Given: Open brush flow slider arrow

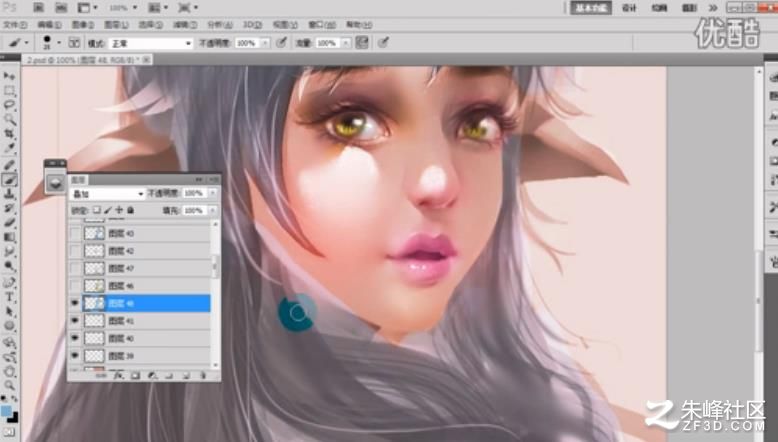Looking at the screenshot, I should tap(346, 43).
